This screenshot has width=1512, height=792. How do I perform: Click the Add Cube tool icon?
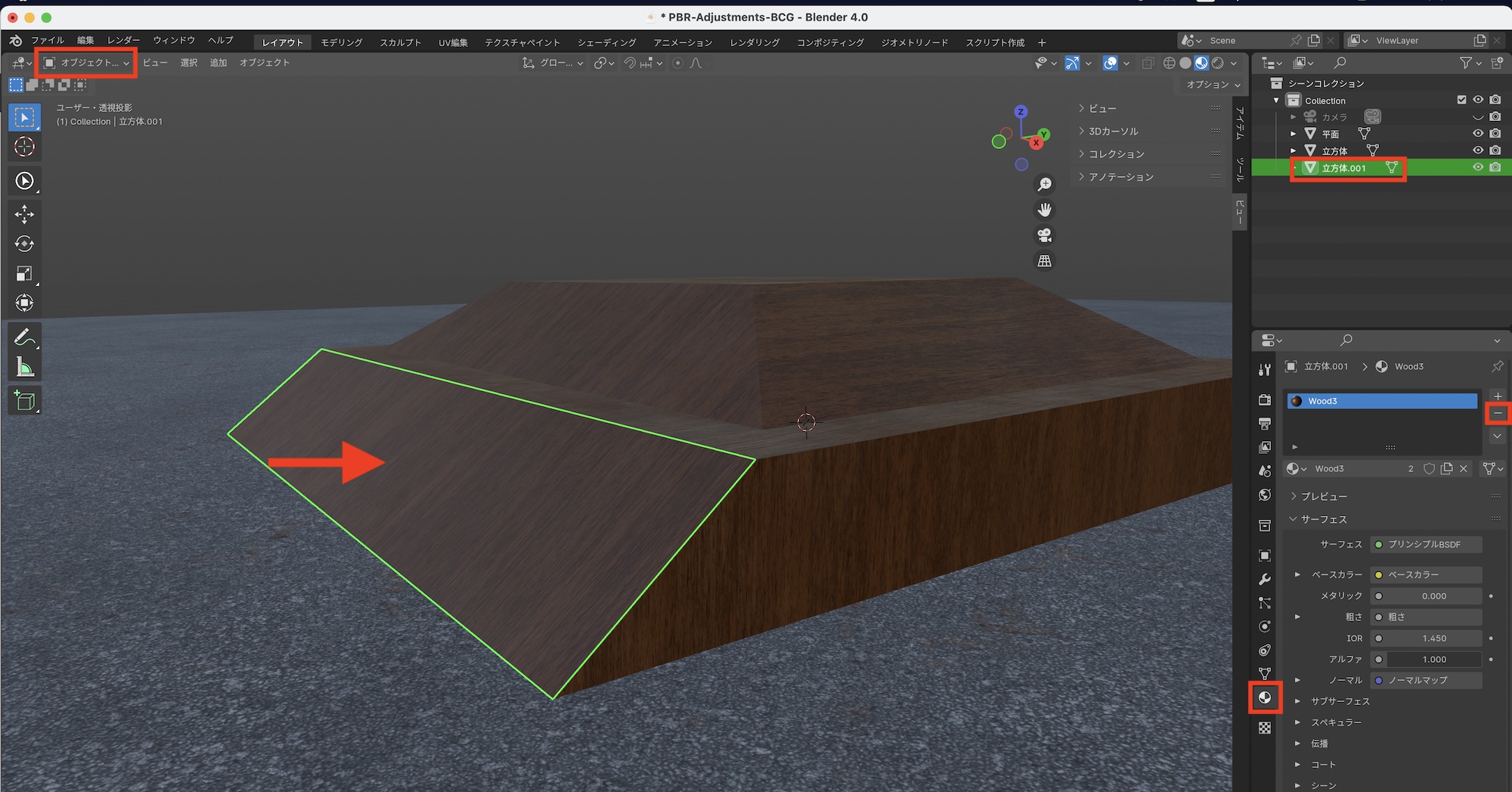point(24,401)
